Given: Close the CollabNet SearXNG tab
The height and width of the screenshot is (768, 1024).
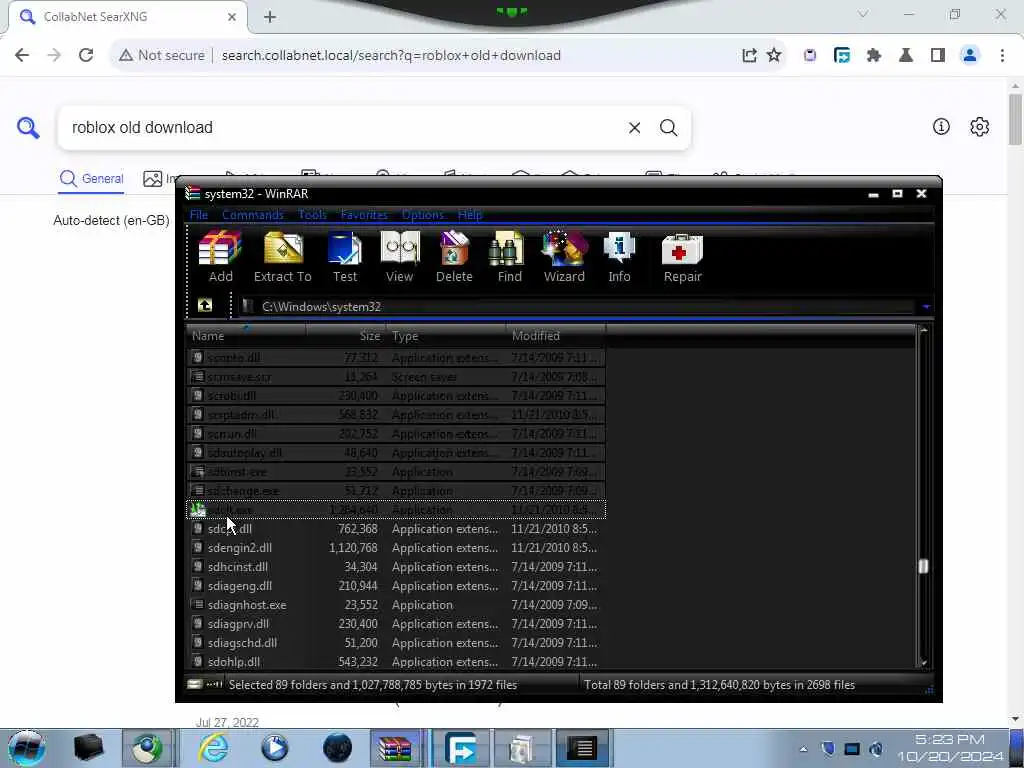Looking at the screenshot, I should (232, 17).
